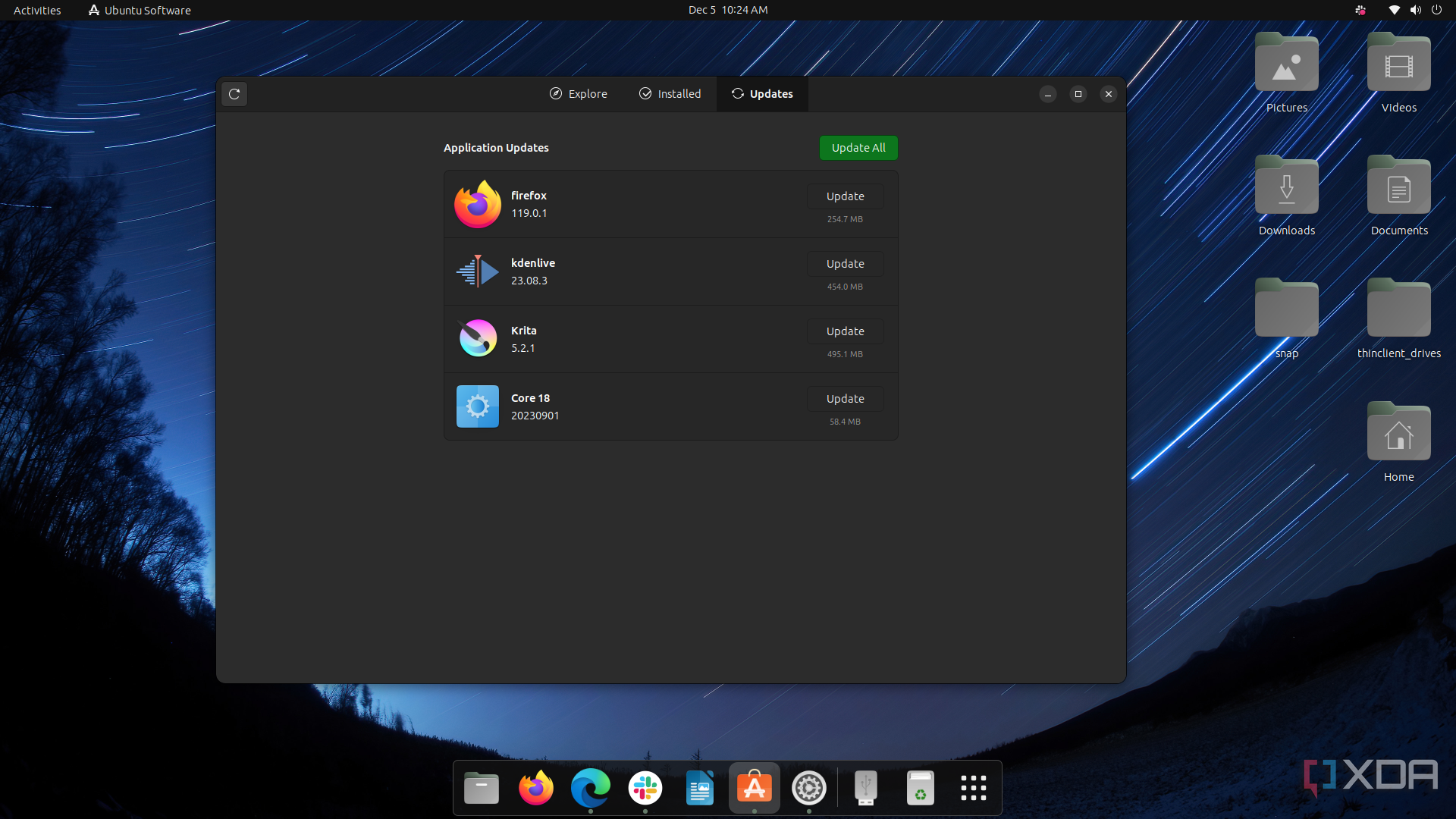Click Update button for Firefox 119.0.1
Image resolution: width=1456 pixels, height=819 pixels.
click(x=845, y=195)
